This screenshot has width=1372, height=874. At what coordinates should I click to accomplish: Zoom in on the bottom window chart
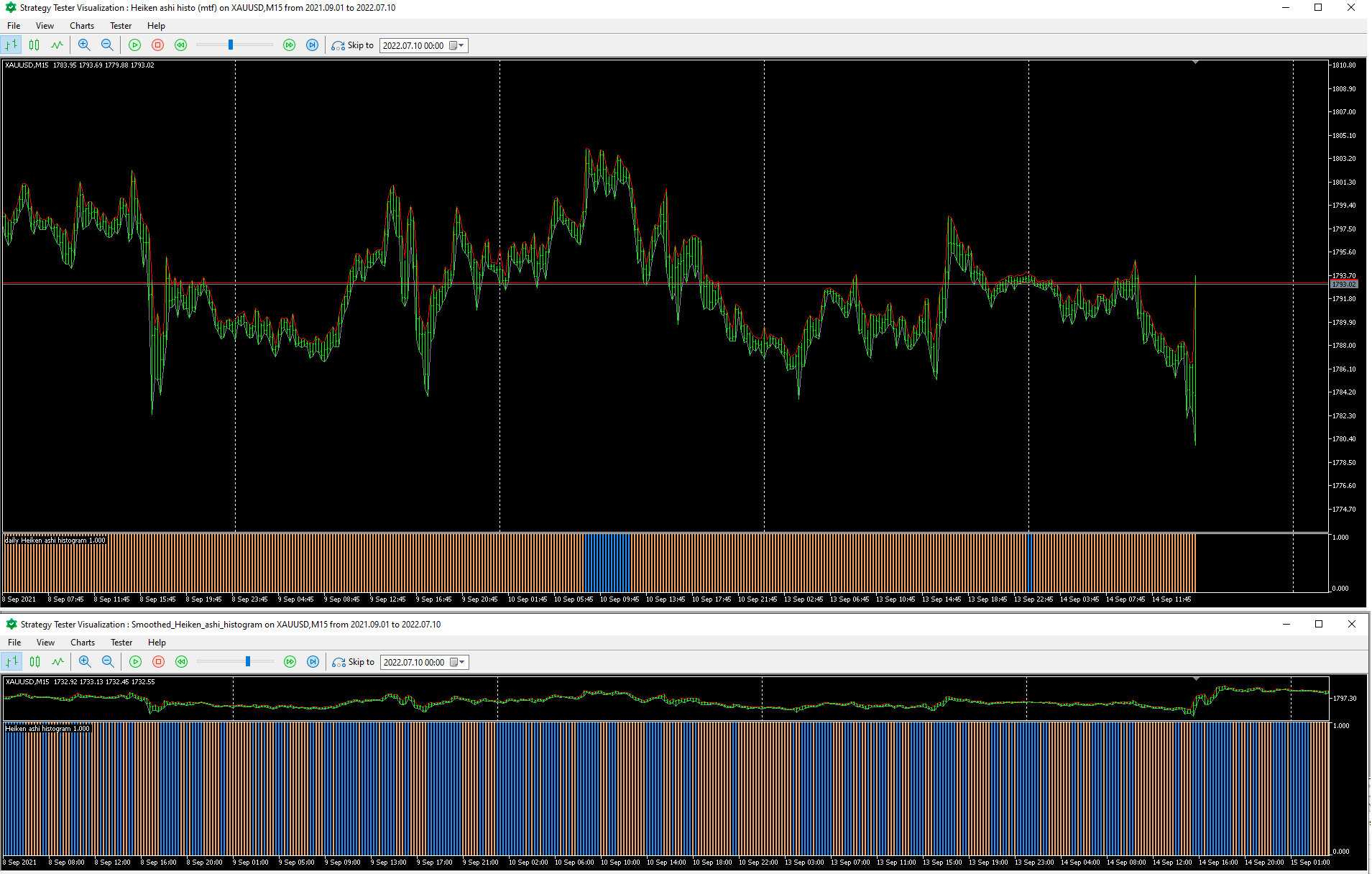tap(85, 662)
